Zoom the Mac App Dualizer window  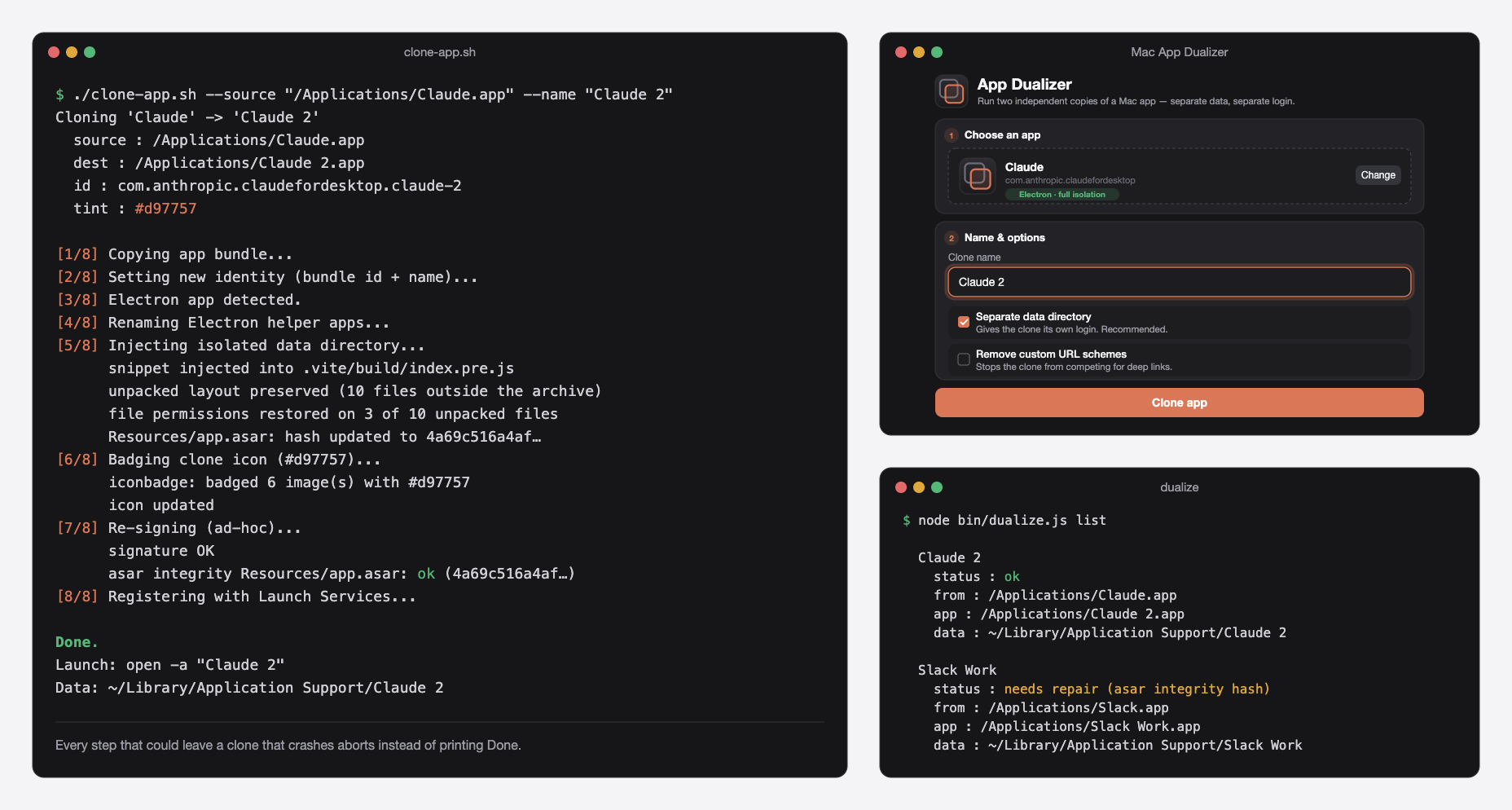[x=937, y=52]
